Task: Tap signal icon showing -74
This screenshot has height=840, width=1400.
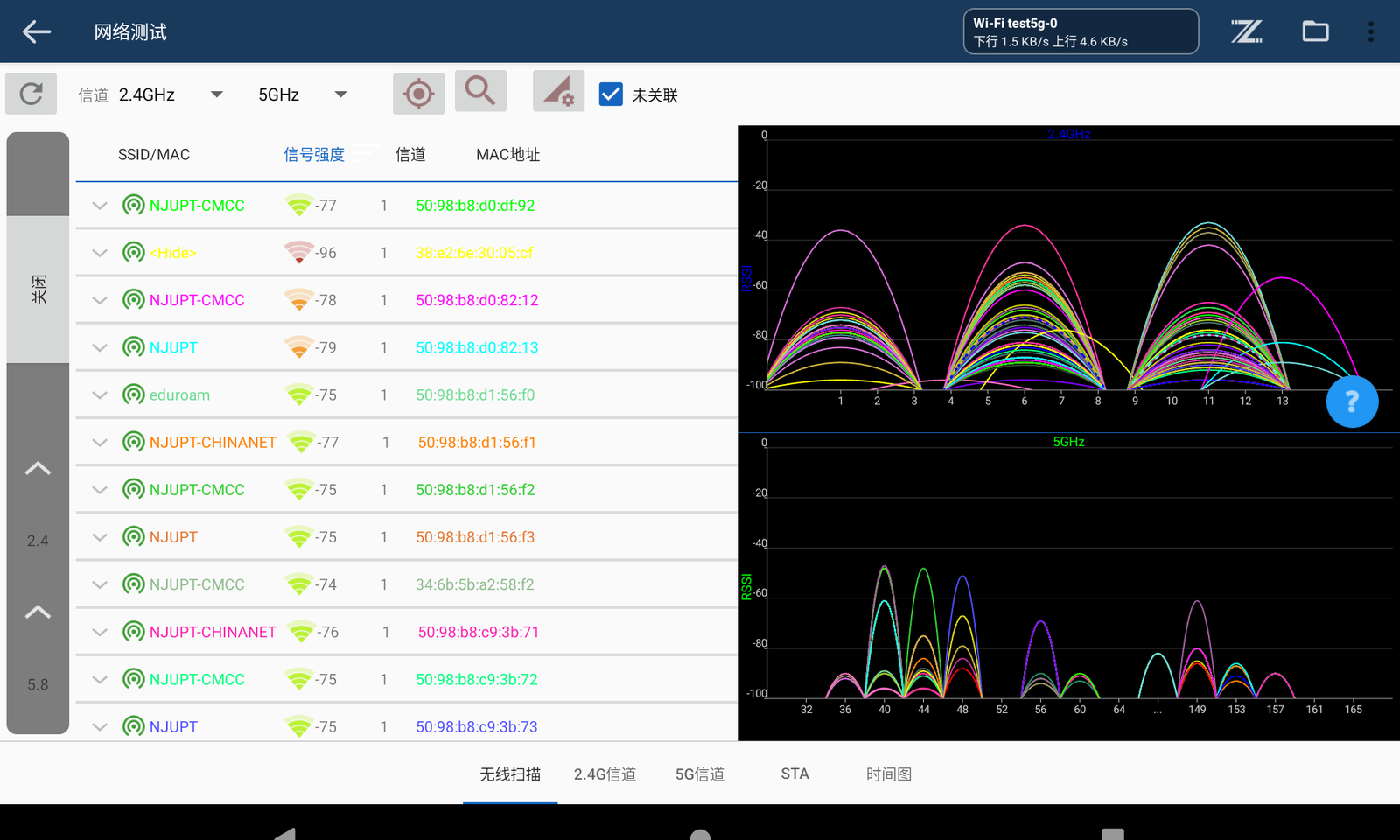Action: coord(298,584)
